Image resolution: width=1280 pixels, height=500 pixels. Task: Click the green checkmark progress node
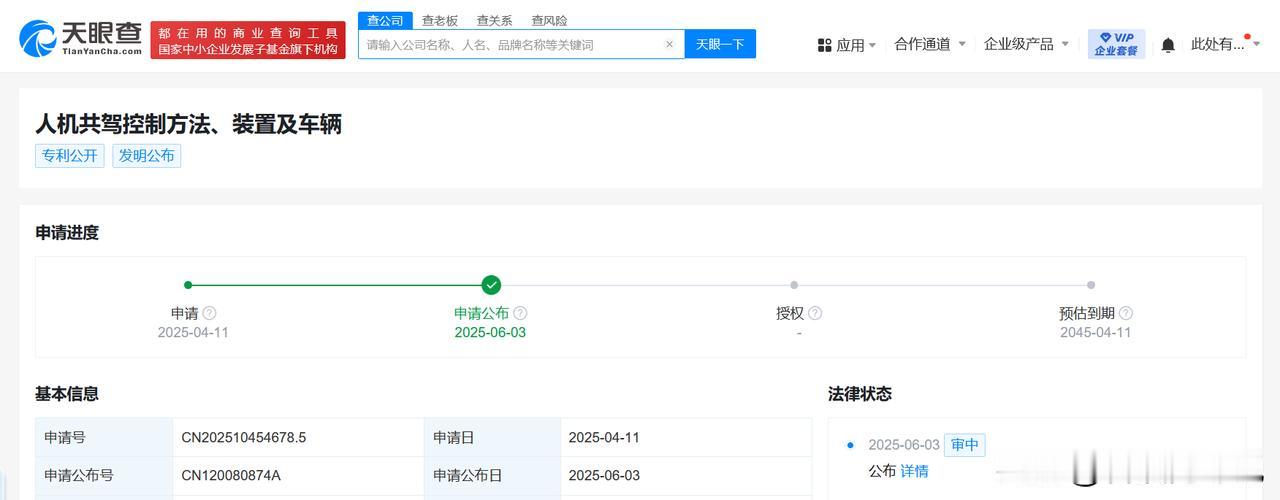click(491, 285)
